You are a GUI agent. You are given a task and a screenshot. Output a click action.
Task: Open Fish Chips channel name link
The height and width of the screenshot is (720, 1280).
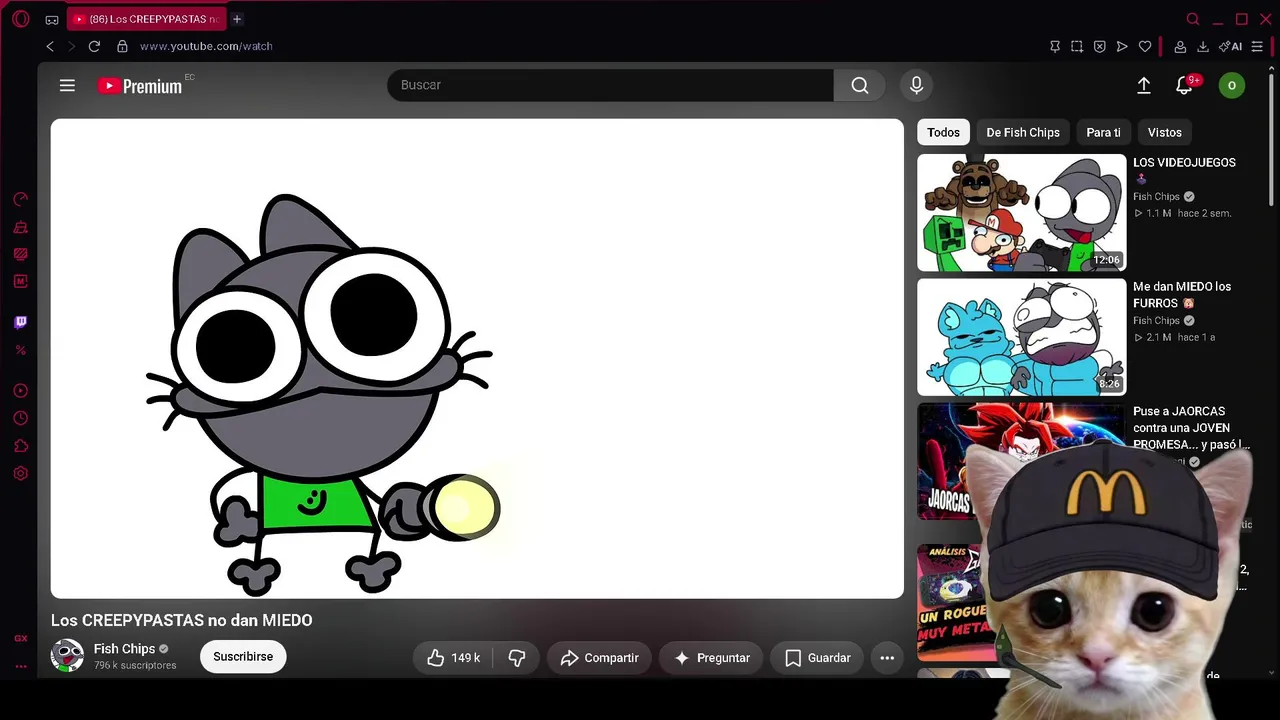(124, 649)
